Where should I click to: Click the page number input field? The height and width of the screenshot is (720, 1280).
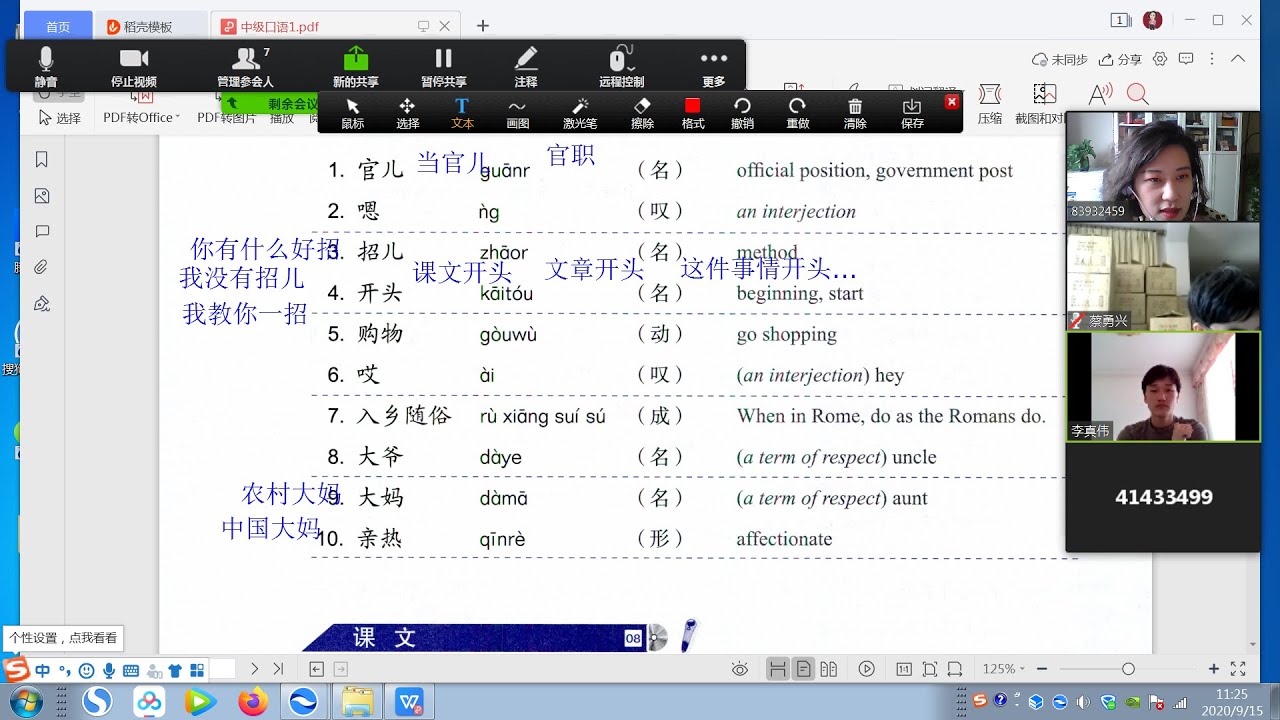pos(222,669)
